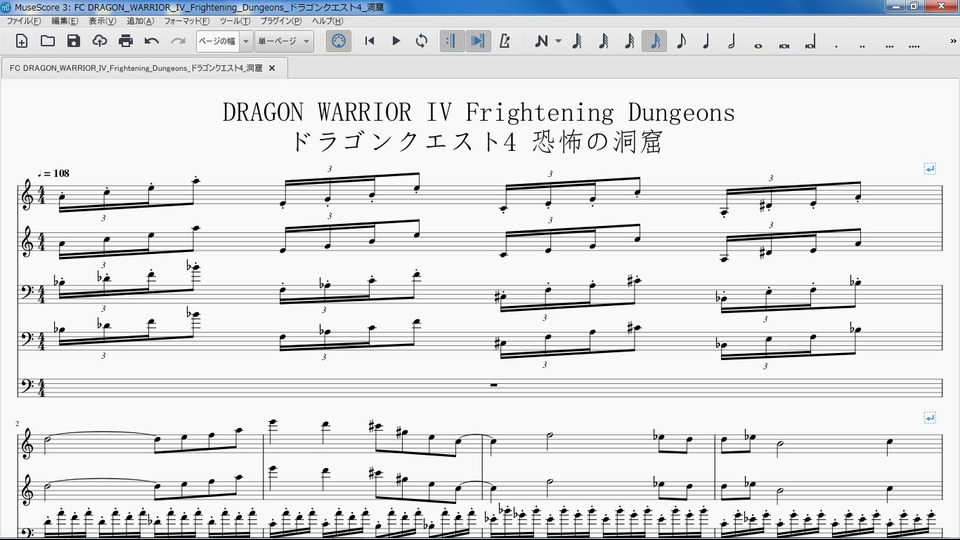
Task: Toggle the MIDI input button
Action: click(x=338, y=41)
